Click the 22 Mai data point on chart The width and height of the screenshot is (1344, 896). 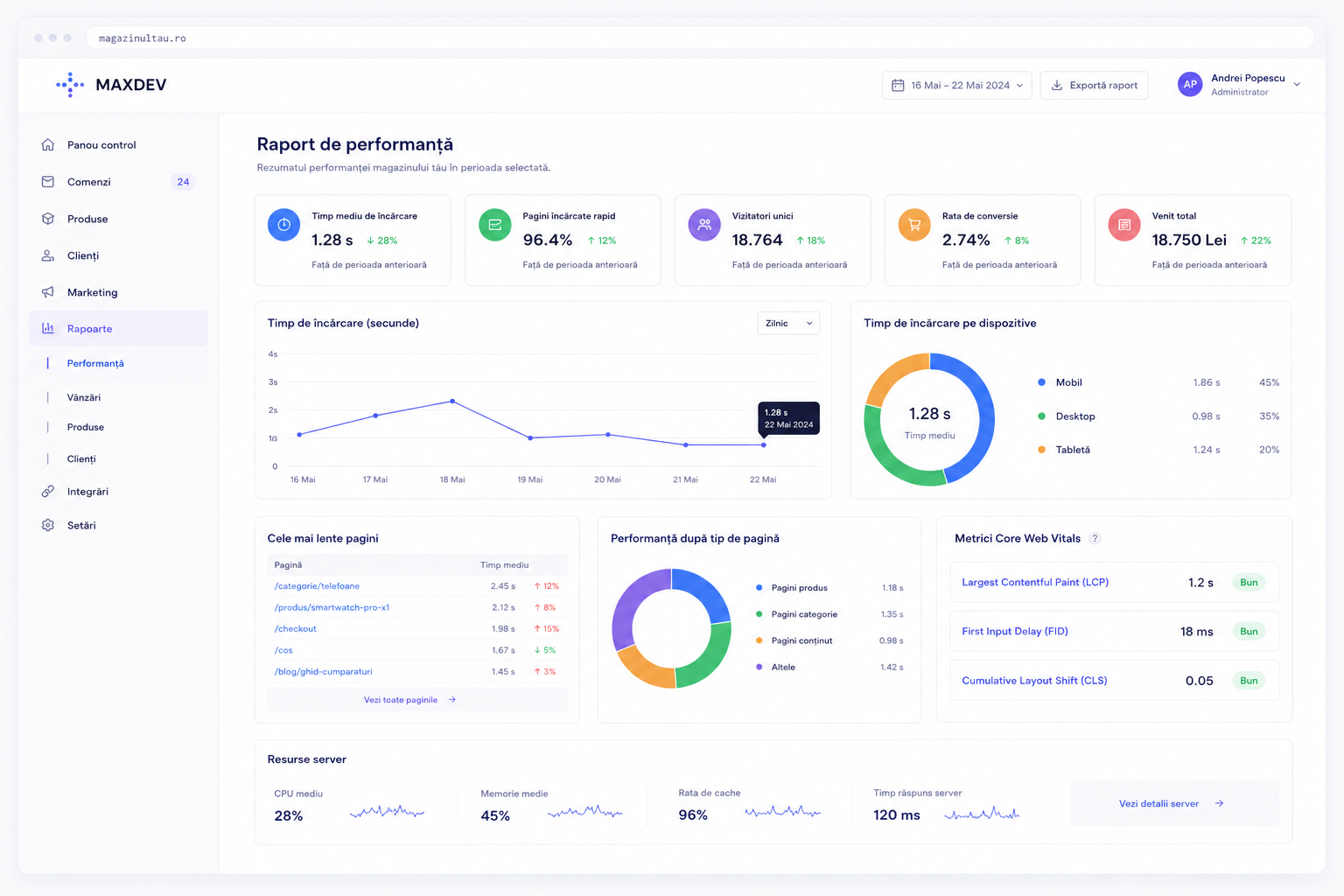[764, 444]
